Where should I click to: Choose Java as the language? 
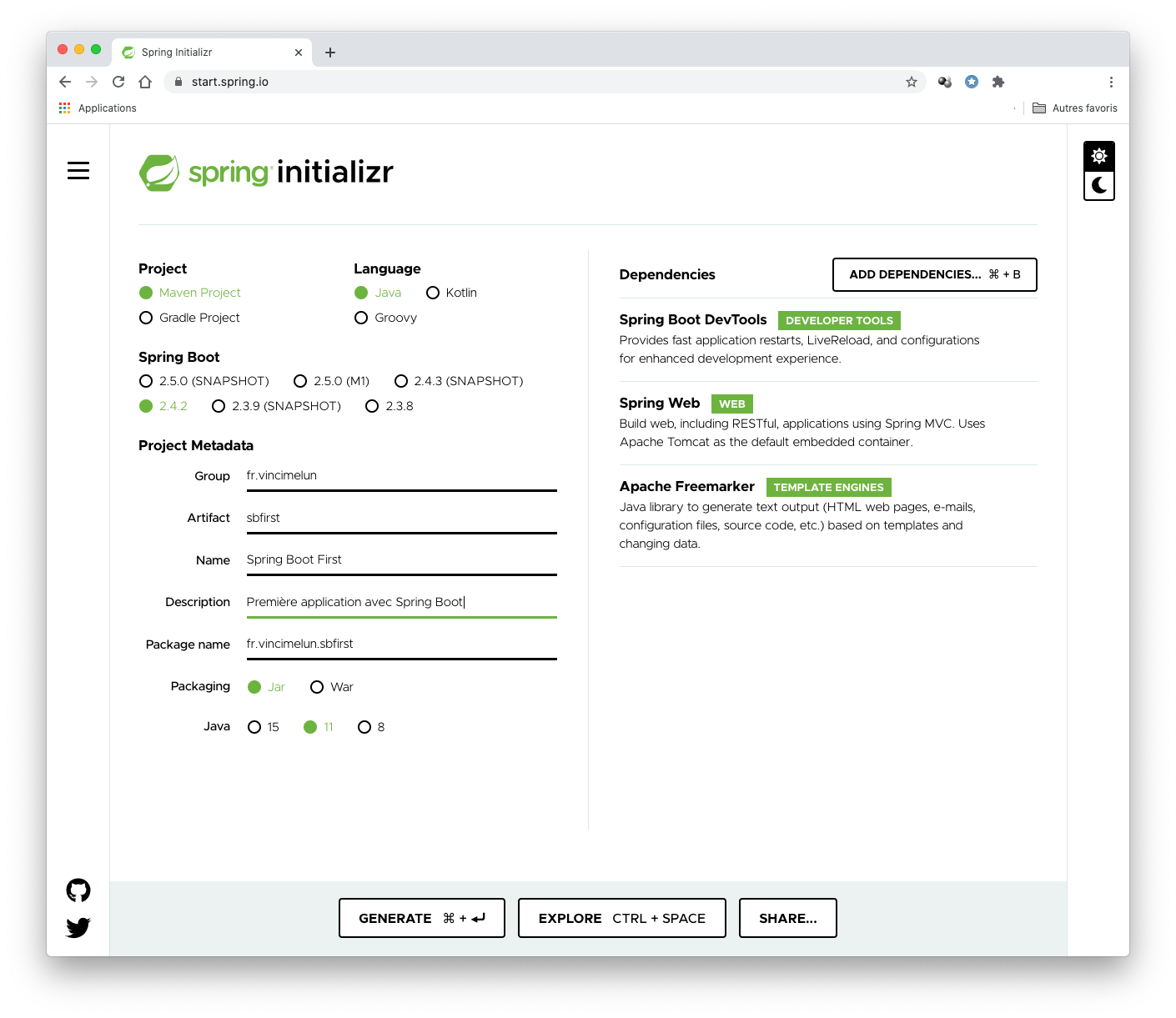378,293
